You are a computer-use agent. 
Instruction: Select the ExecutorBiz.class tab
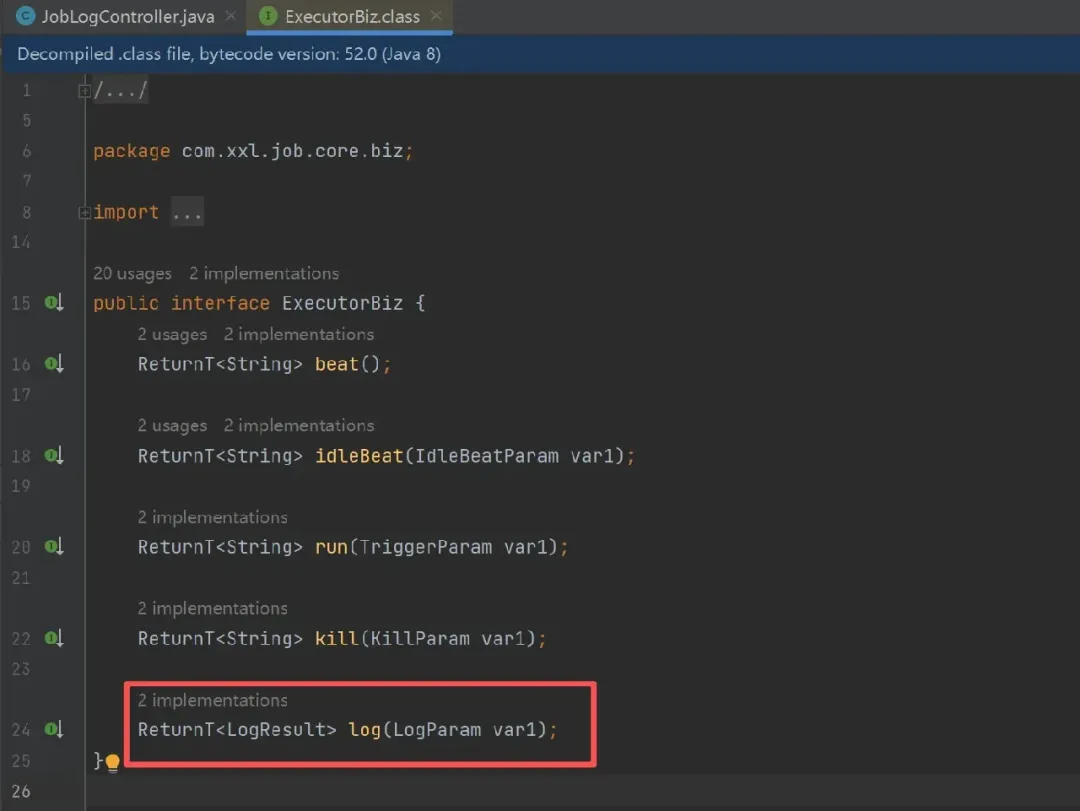[x=350, y=17]
